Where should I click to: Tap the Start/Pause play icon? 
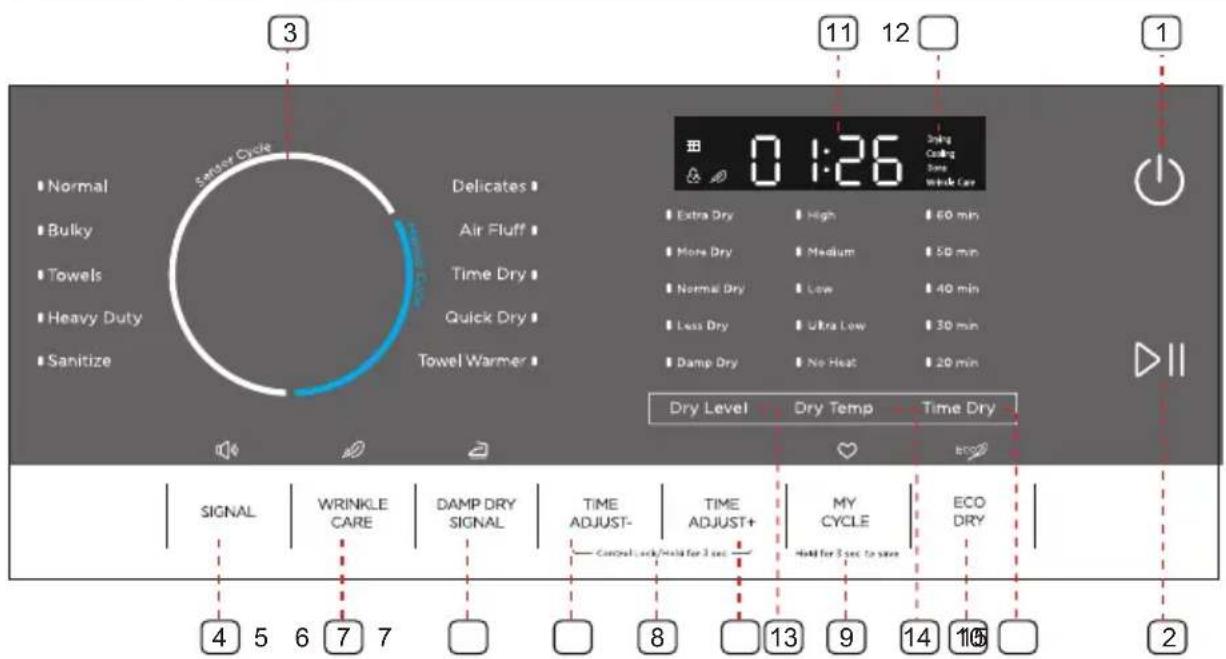(x=1160, y=362)
